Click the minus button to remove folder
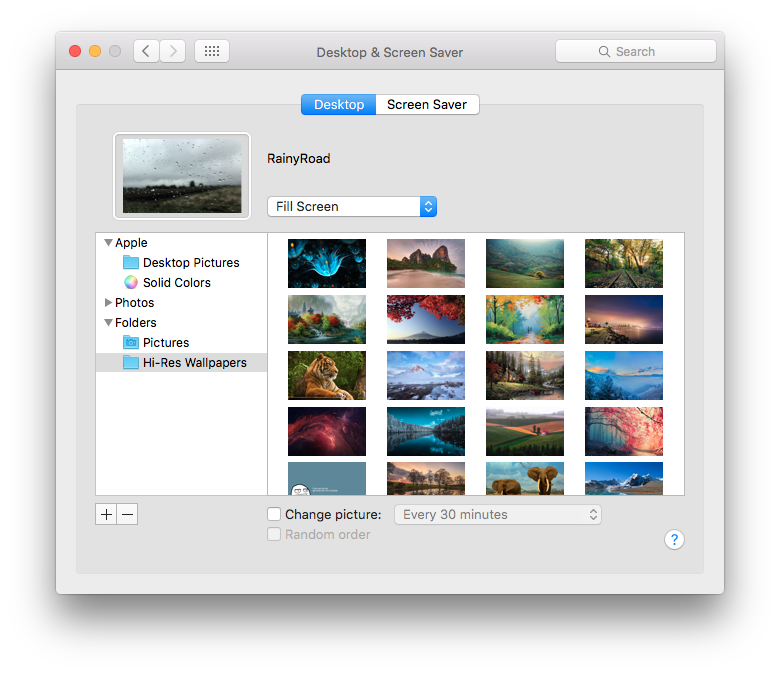The height and width of the screenshot is (674, 780). [x=127, y=514]
